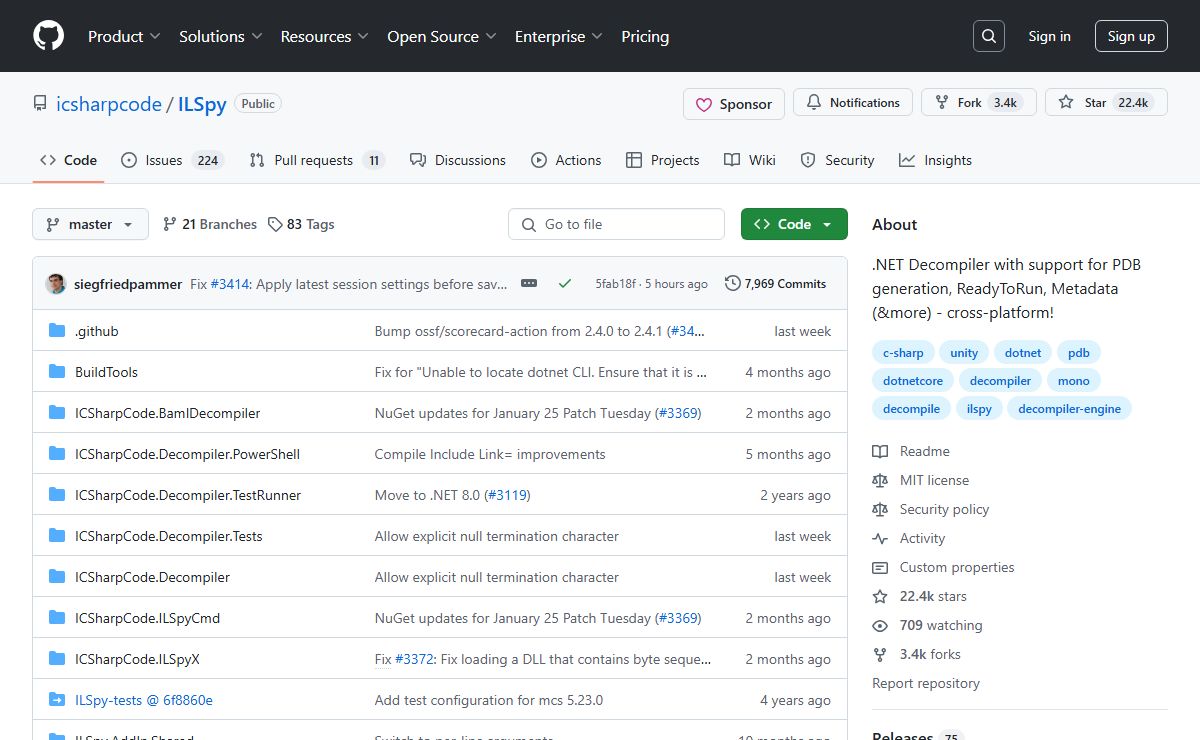The height and width of the screenshot is (740, 1200).
Task: Click the BuildTools folder icon
Action: (x=57, y=372)
